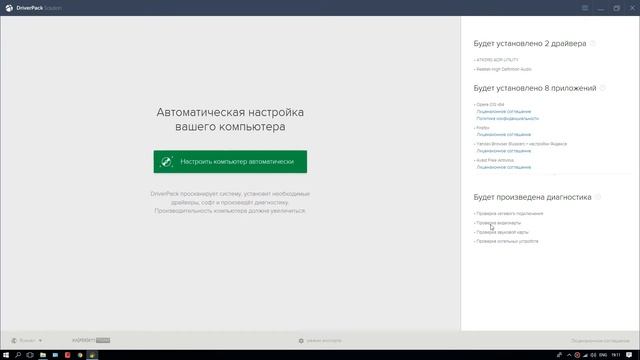640x360 pixels.
Task: Click the DriverPack icon on the taskbar
Action: click(x=93, y=355)
